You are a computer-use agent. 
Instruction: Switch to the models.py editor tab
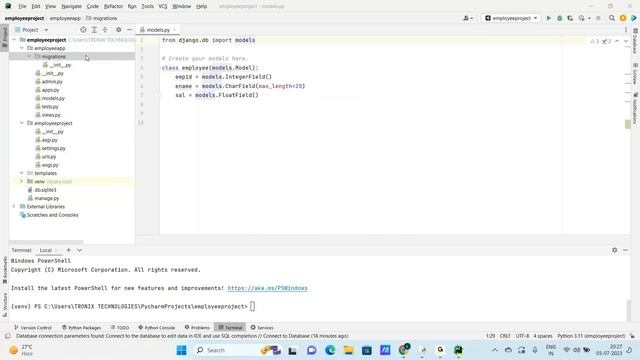158,30
